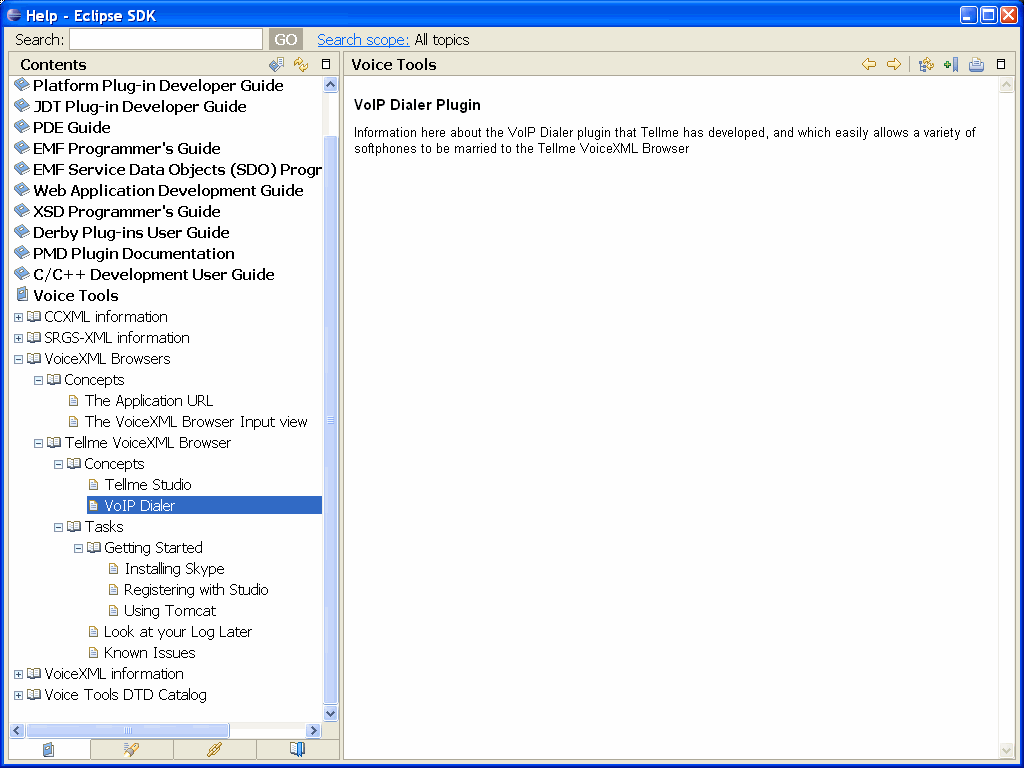
Task: Open EMF Service Data Objects guide
Action: tap(178, 169)
